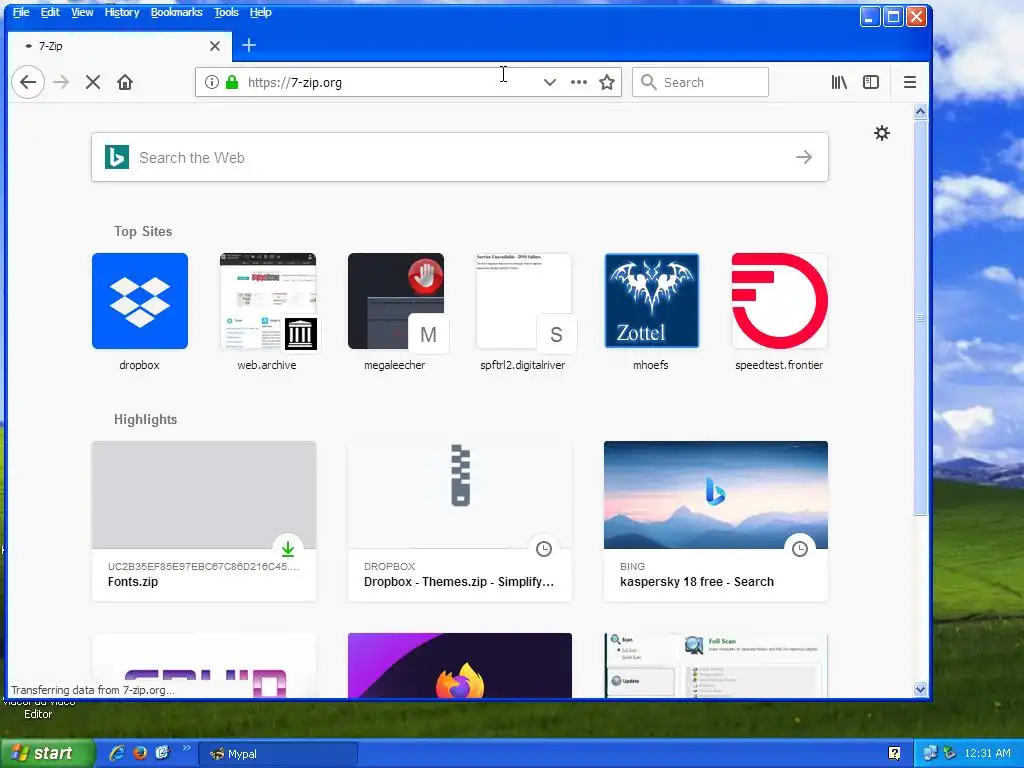Image resolution: width=1024 pixels, height=768 pixels.
Task: Click the green padlock security icon
Action: click(x=232, y=82)
